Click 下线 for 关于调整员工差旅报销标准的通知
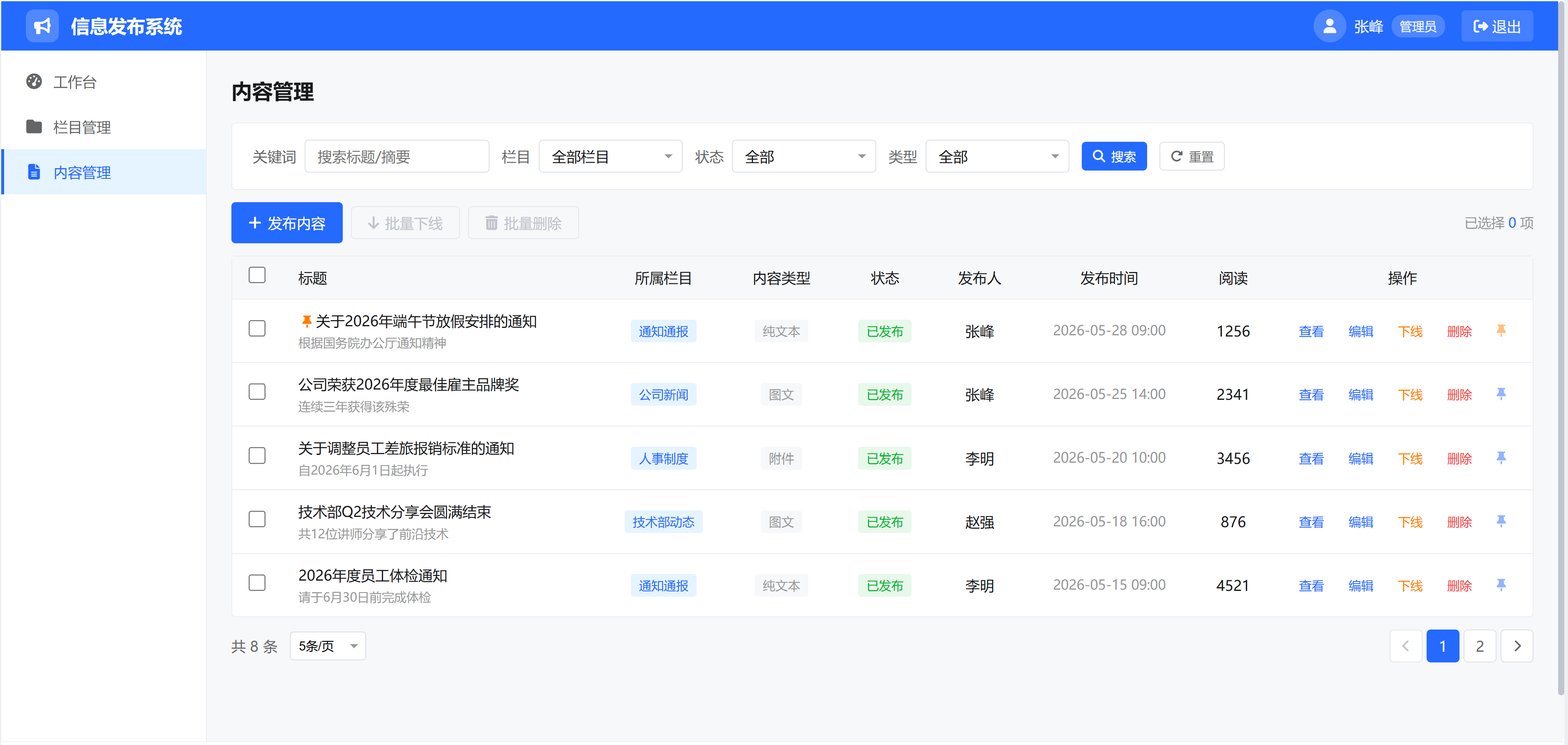Viewport: 1568px width, 745px height. (1410, 458)
